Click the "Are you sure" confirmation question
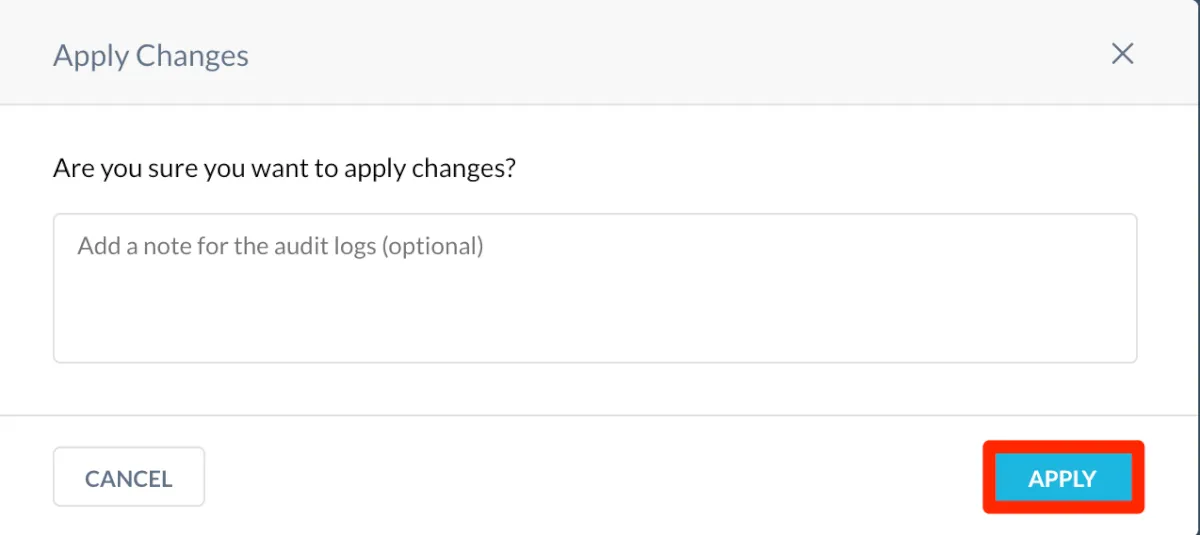Image resolution: width=1200 pixels, height=535 pixels. 284,167
